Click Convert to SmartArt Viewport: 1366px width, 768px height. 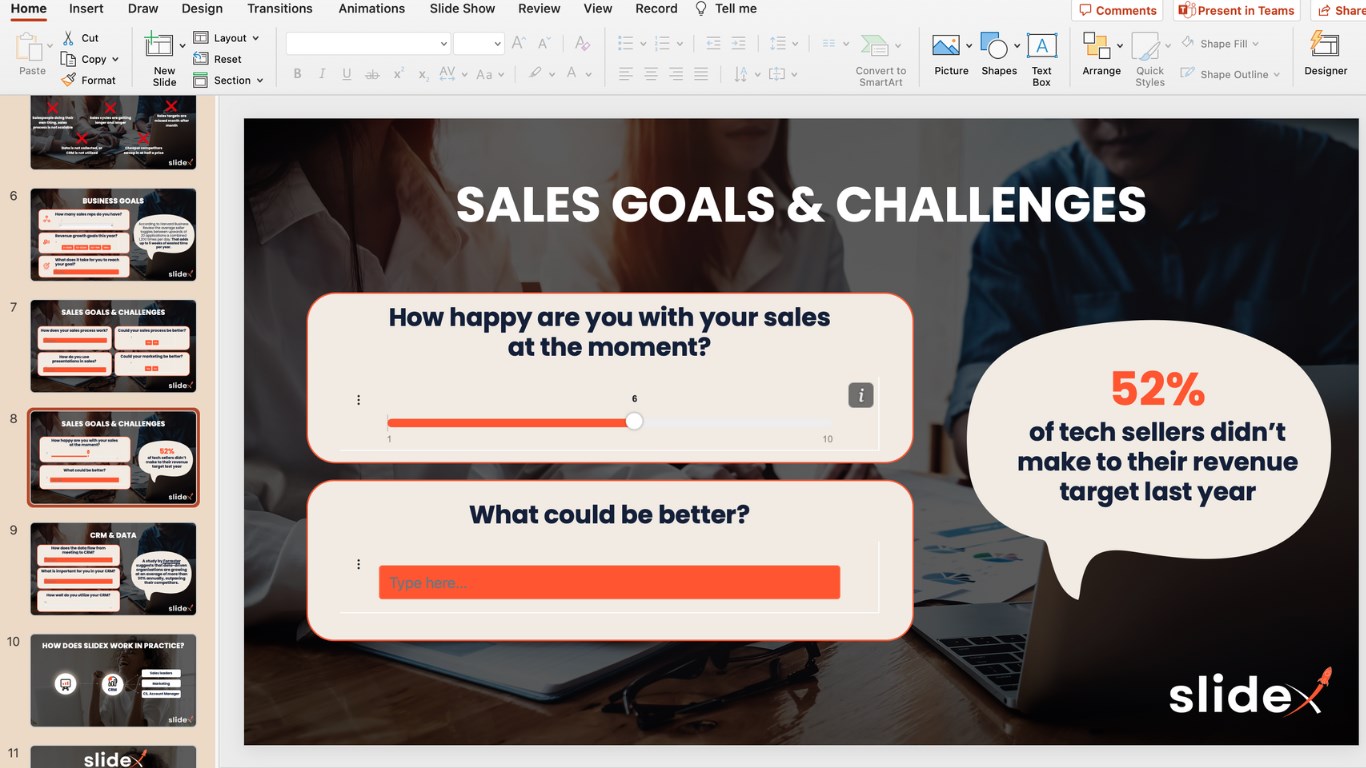pos(880,60)
